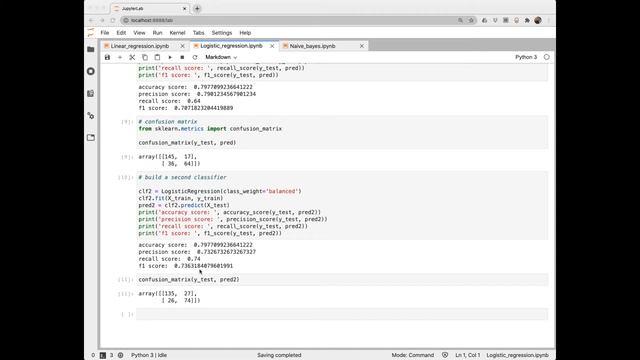Open the Help menu
Viewport: 640px width, 360px height.
coord(245,33)
